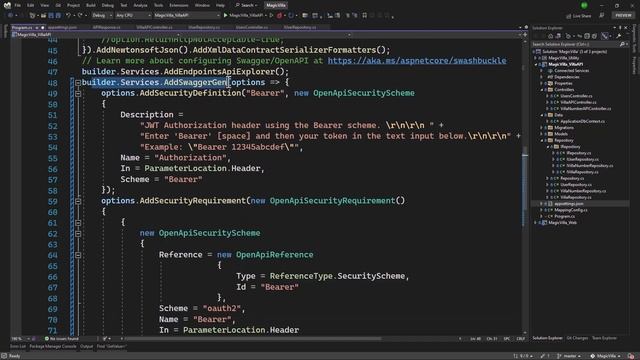Screen dimensions: 640x360
Task: Click the Search Solution Explorer input field
Action: 575,44
